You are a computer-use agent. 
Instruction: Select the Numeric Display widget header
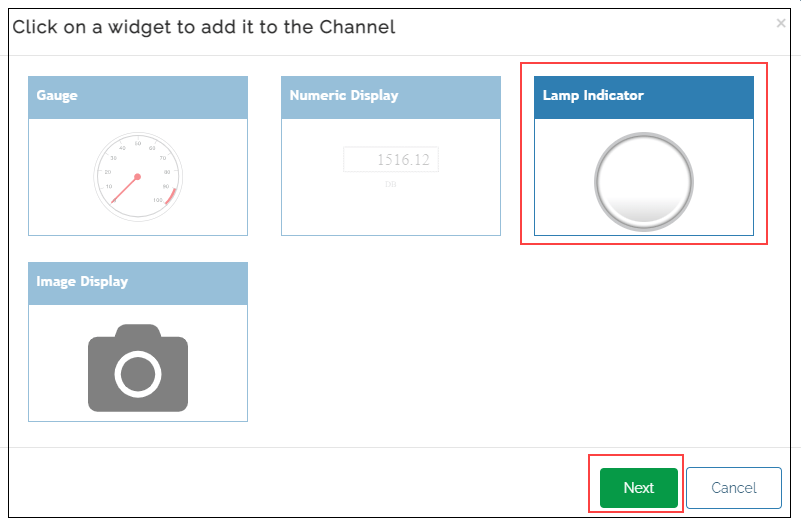pyautogui.click(x=391, y=97)
